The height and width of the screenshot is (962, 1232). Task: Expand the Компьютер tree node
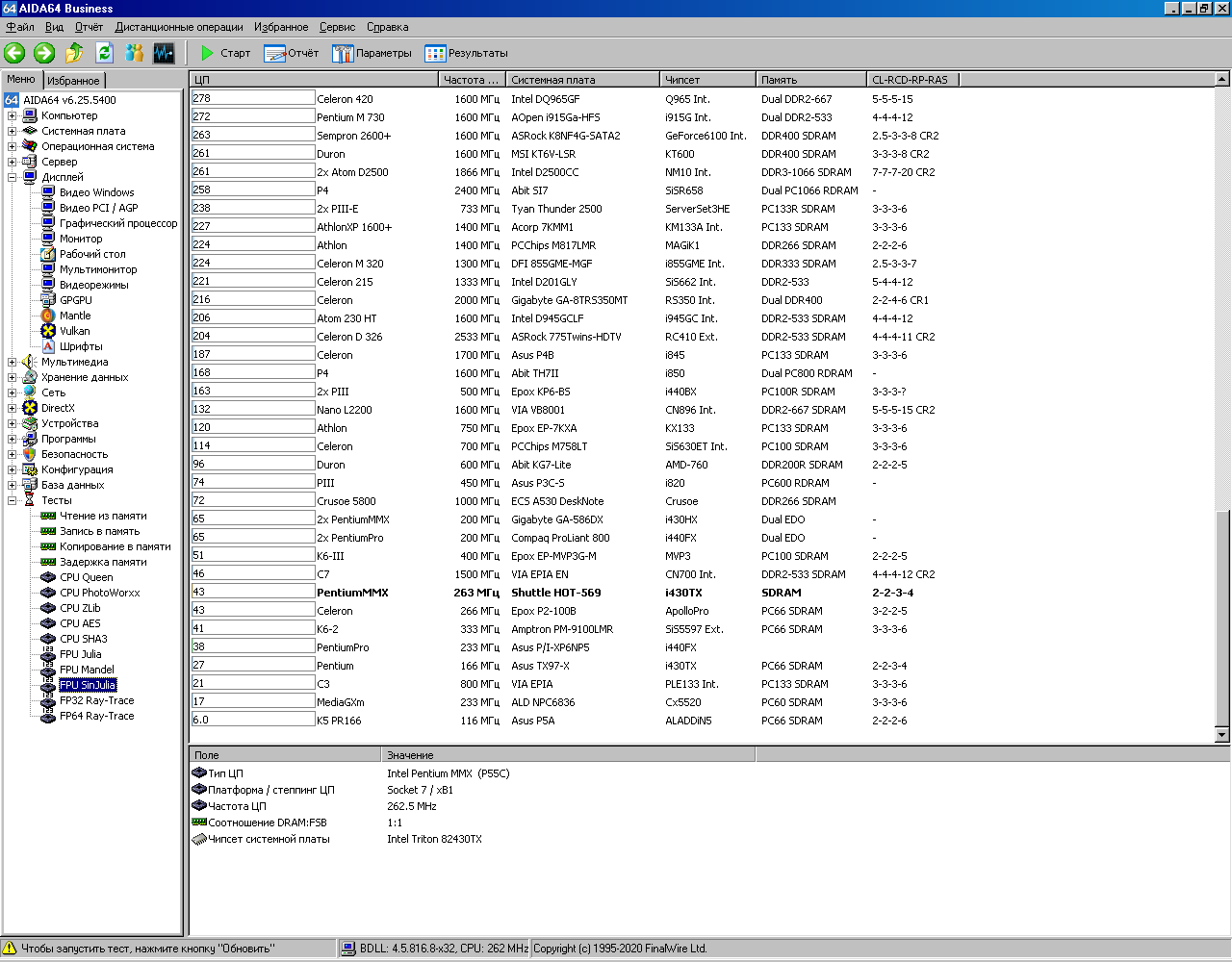pos(12,115)
